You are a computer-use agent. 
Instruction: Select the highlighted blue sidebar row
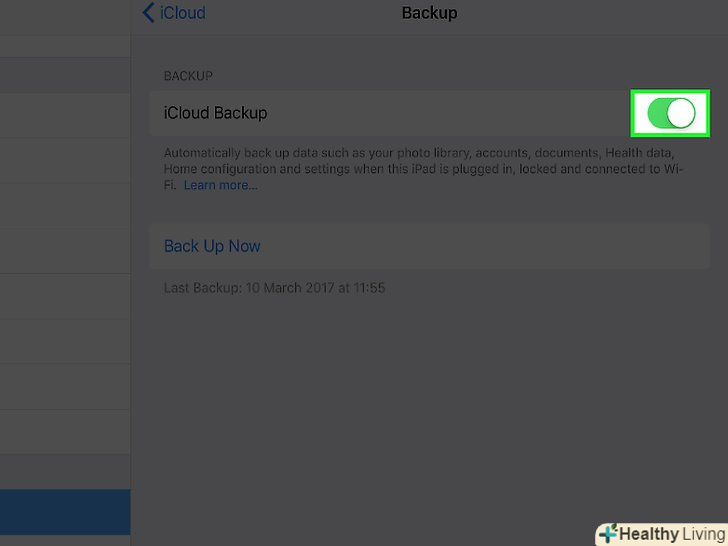[65, 512]
